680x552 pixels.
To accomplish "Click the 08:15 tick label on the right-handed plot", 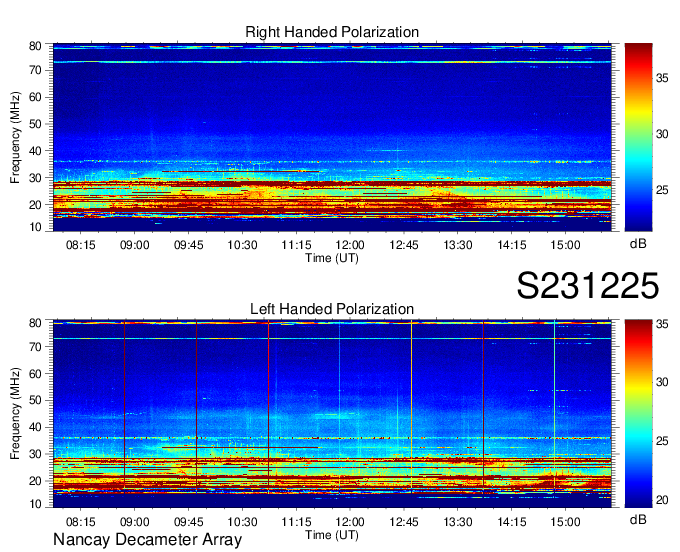I will click(81, 245).
